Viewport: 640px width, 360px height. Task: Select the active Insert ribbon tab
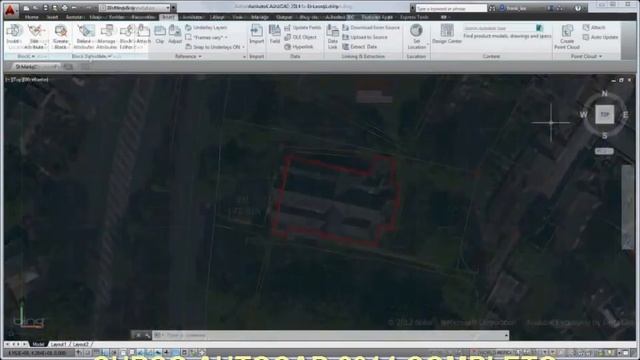[168, 17]
